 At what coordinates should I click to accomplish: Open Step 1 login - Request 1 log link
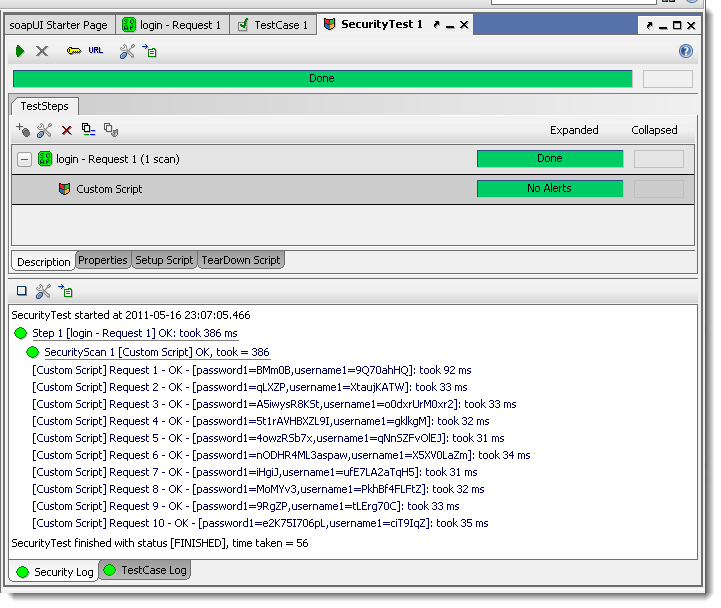pos(135,333)
